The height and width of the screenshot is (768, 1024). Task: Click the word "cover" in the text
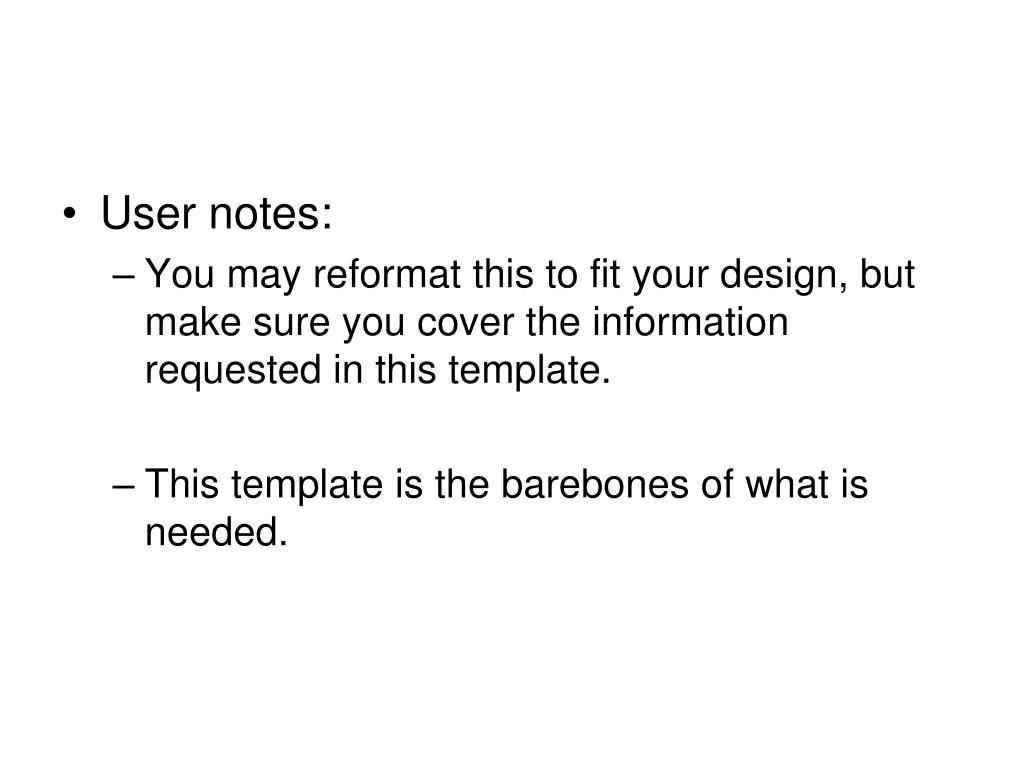(x=465, y=323)
